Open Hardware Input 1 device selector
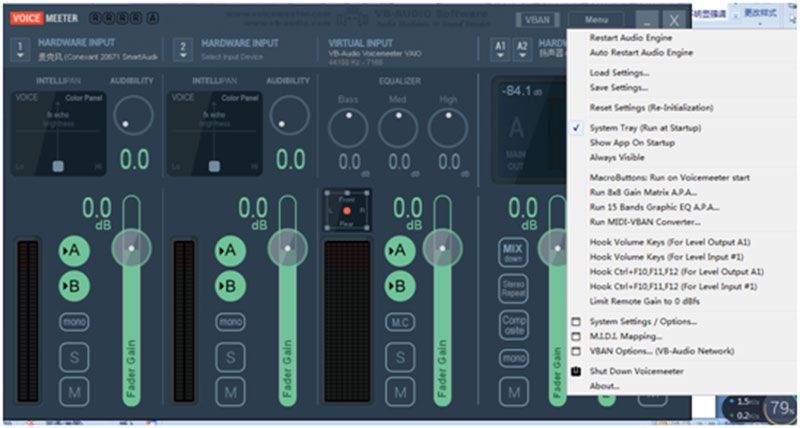Image resolution: width=800 pixels, height=428 pixels. tap(20, 49)
